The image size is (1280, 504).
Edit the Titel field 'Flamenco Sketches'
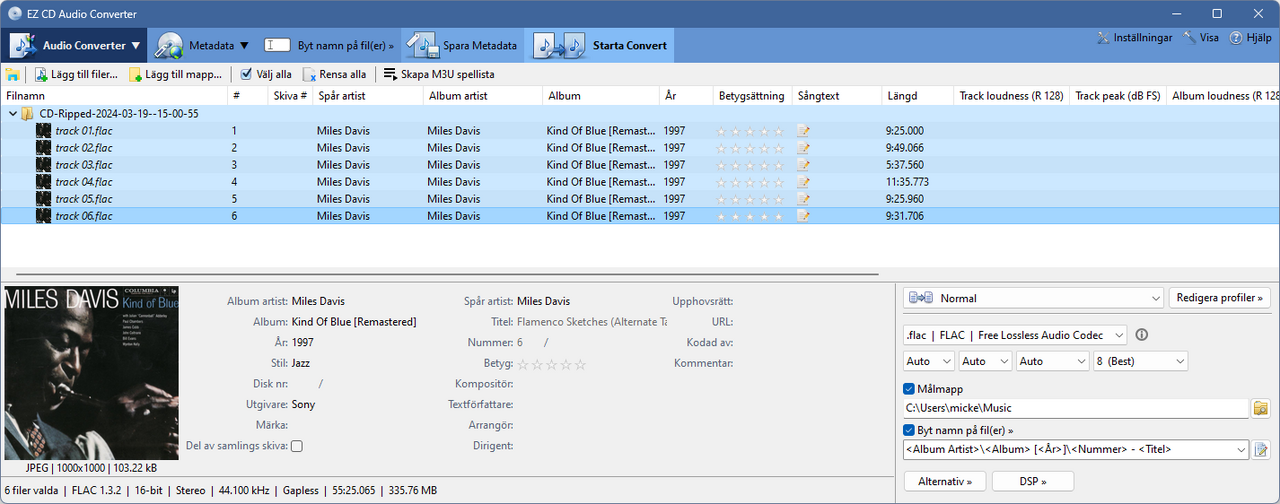591,322
